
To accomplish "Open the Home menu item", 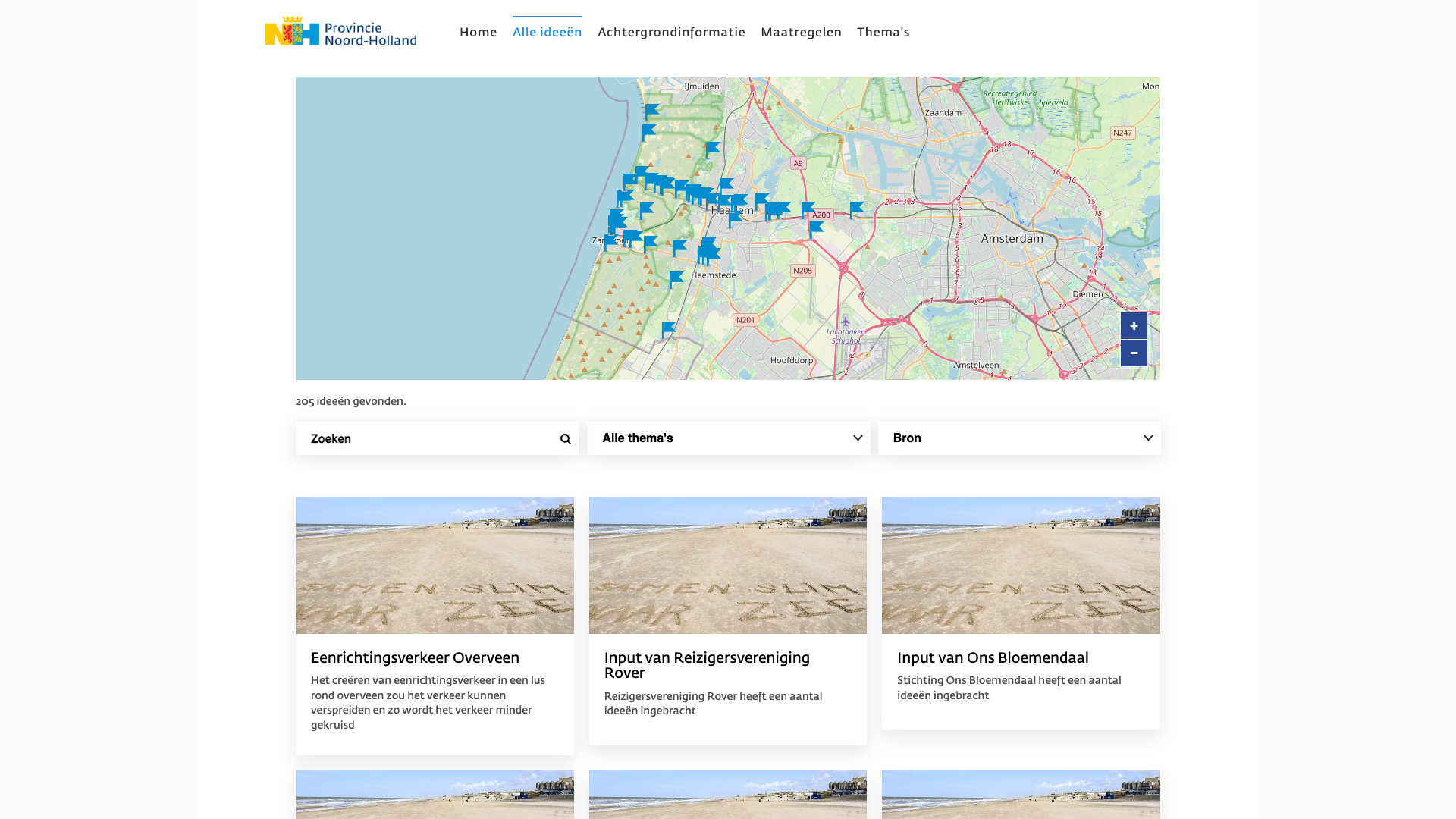I will click(478, 32).
